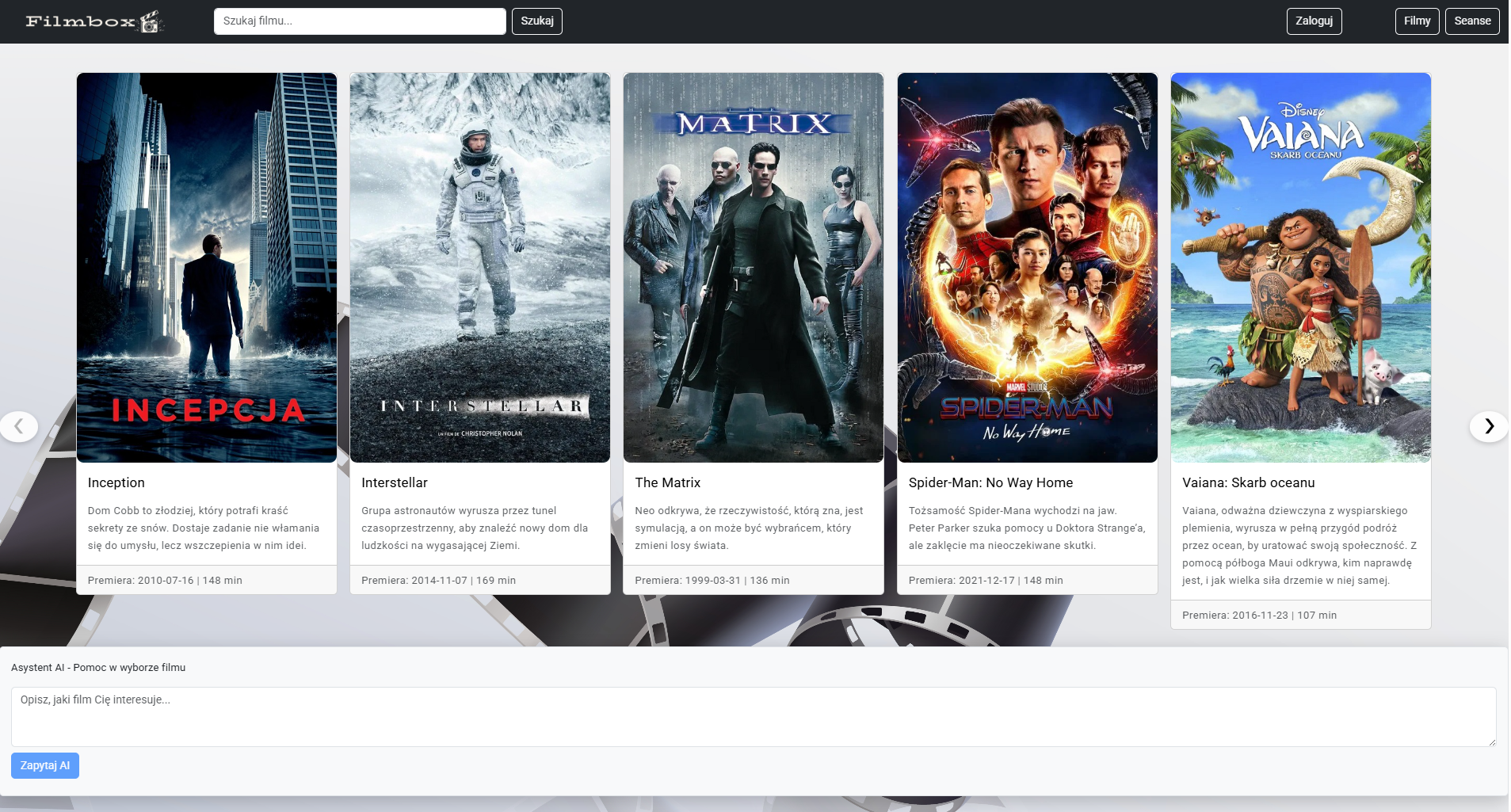Go to the Filmy page
Screen dimensions: 1511x812
click(1417, 21)
